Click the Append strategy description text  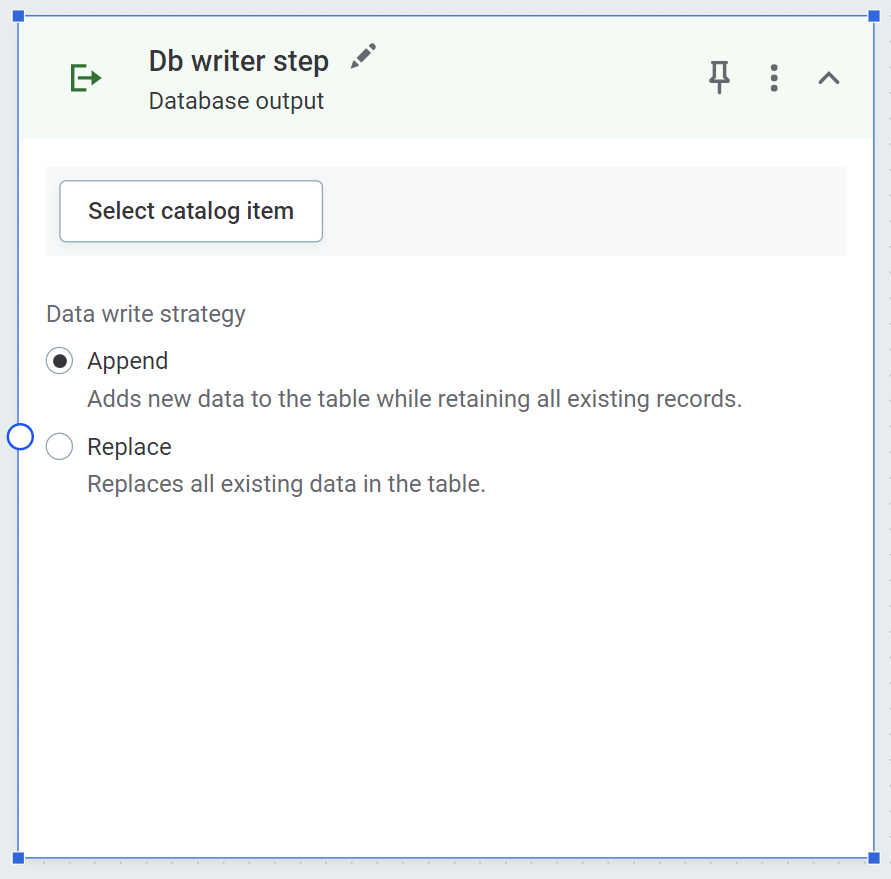click(x=415, y=398)
